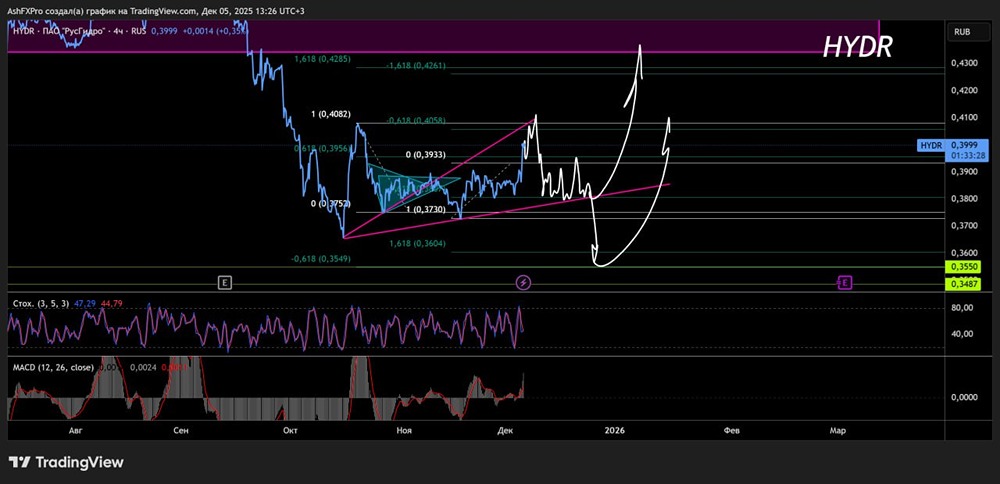The height and width of the screenshot is (484, 1000).
Task: Click the 2026 label on time axis
Action: pyautogui.click(x=615, y=431)
